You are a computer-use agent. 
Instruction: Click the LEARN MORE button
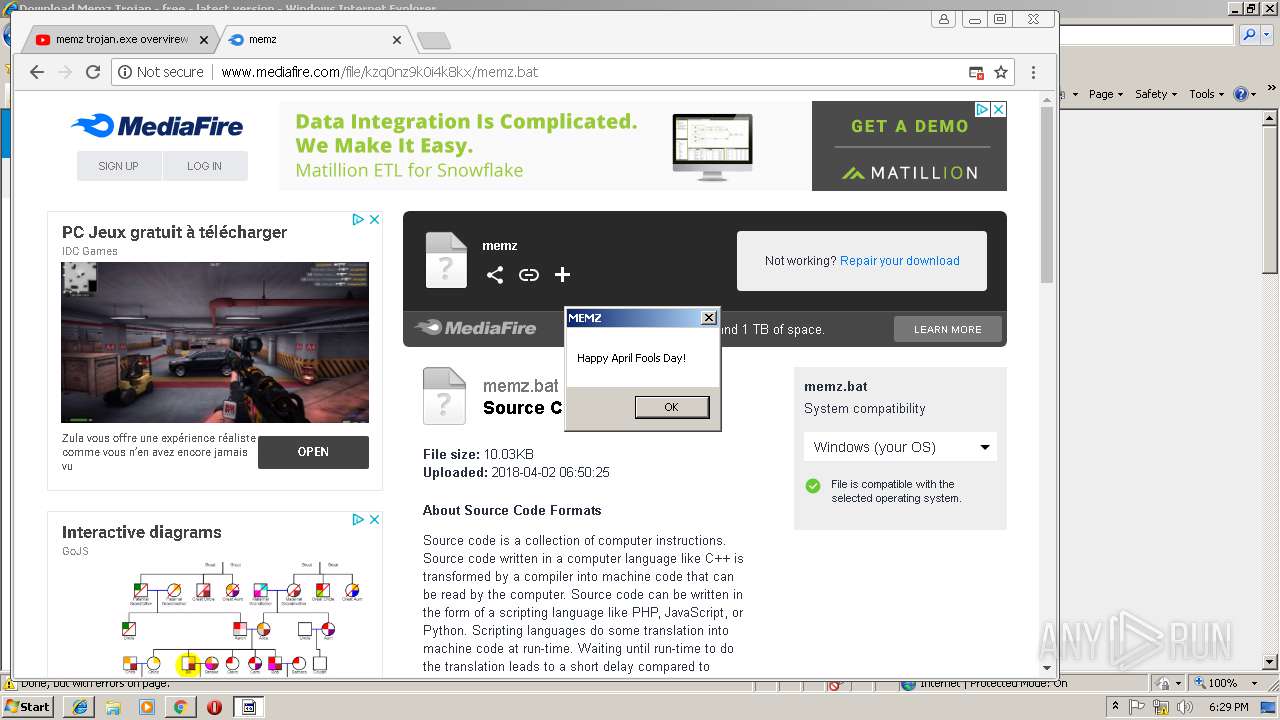tap(948, 329)
